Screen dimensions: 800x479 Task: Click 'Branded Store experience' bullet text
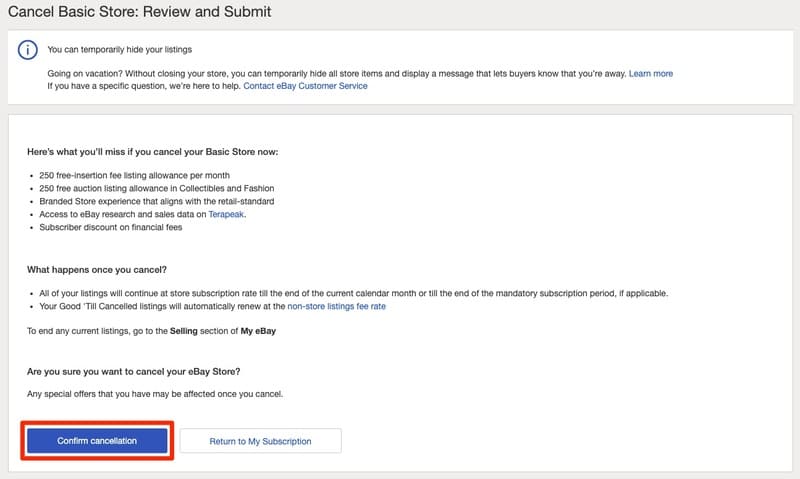click(x=157, y=201)
